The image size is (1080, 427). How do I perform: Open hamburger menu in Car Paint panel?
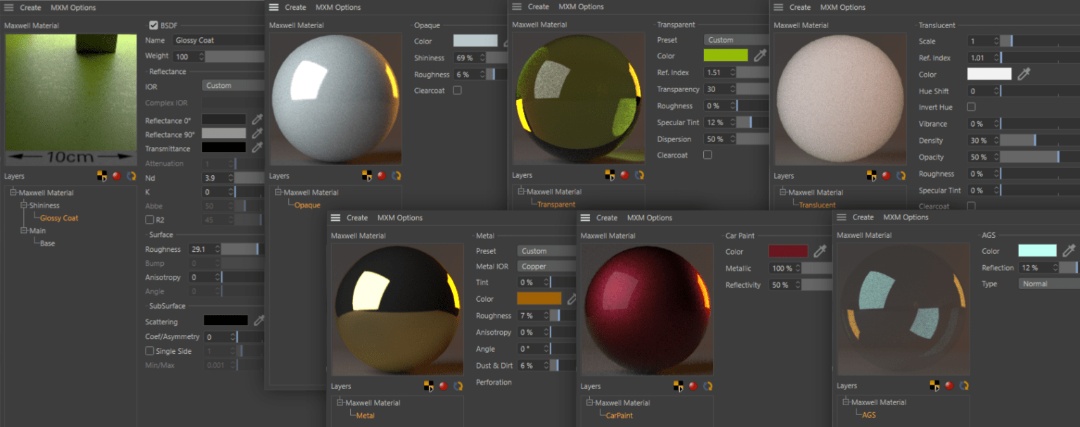pyautogui.click(x=585, y=218)
